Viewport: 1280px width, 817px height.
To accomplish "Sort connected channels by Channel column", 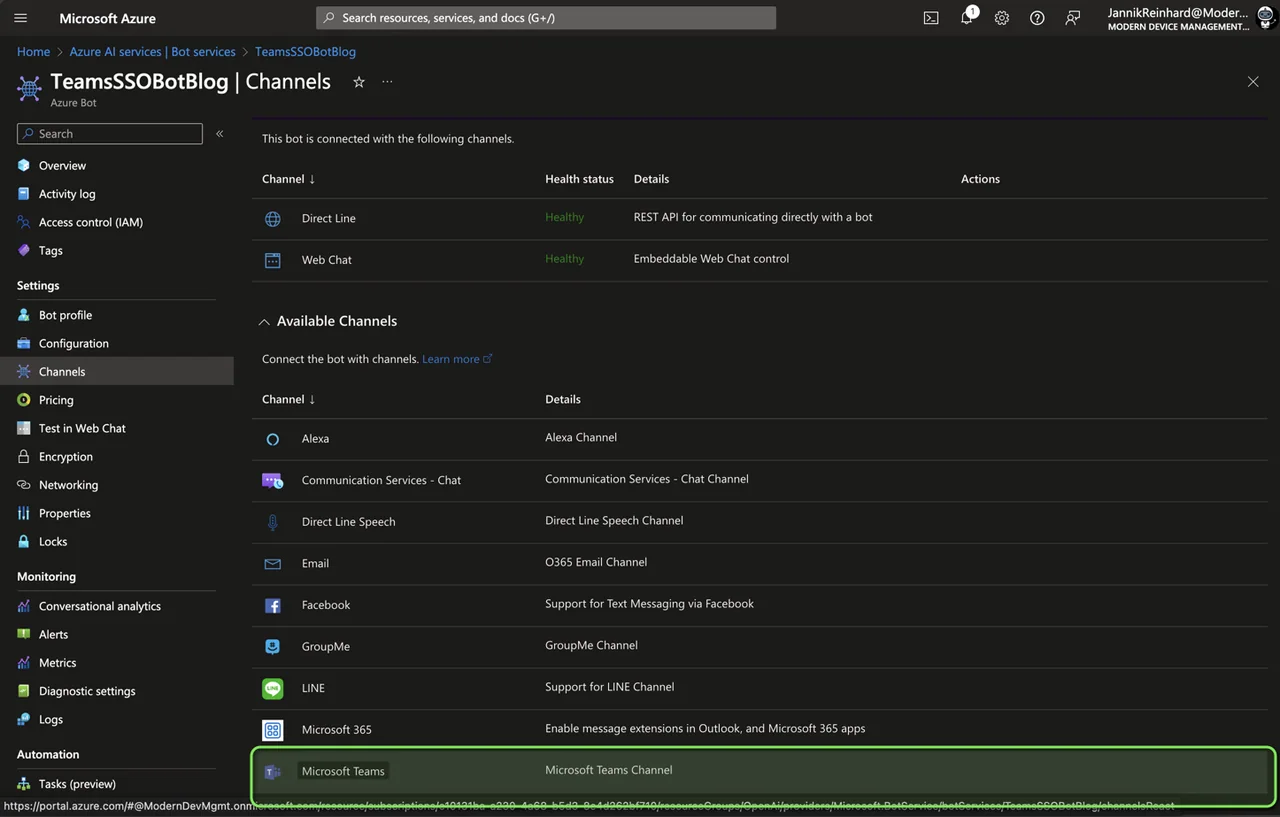I will coord(289,179).
